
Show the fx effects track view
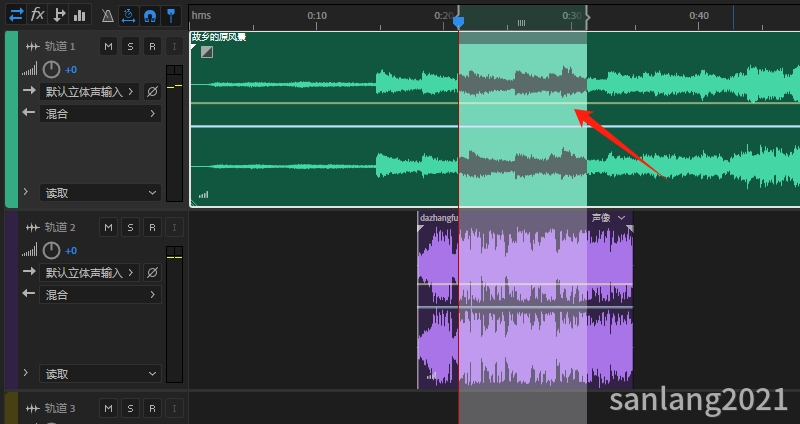tap(37, 14)
